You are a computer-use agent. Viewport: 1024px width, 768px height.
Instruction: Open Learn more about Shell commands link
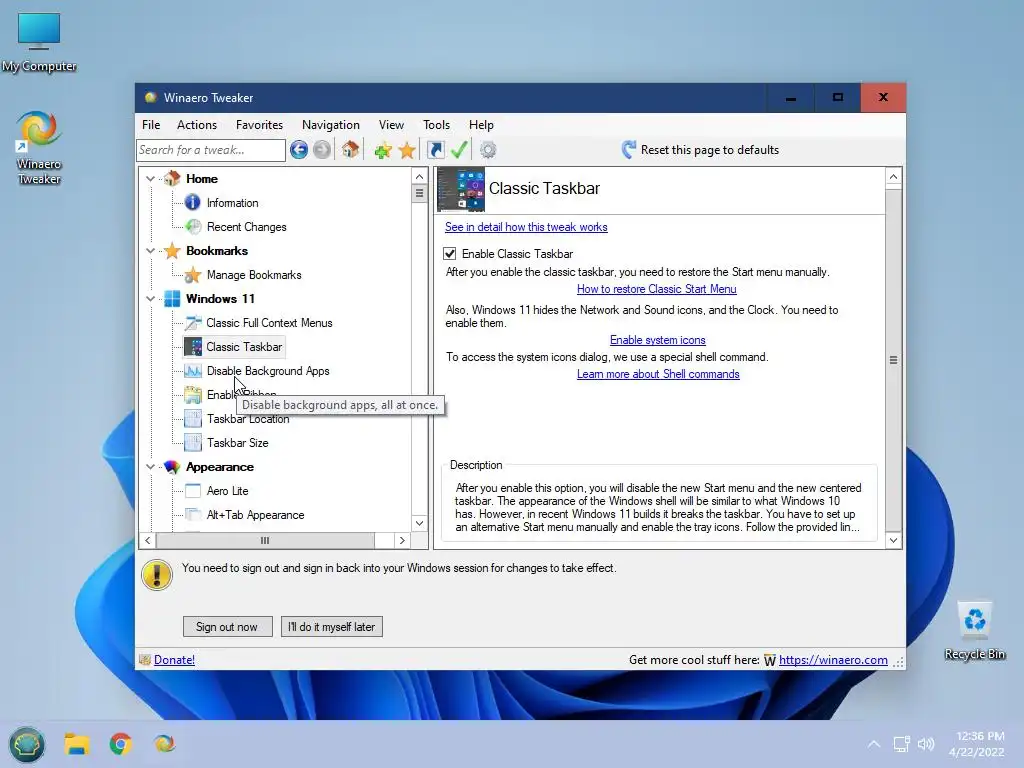(658, 374)
